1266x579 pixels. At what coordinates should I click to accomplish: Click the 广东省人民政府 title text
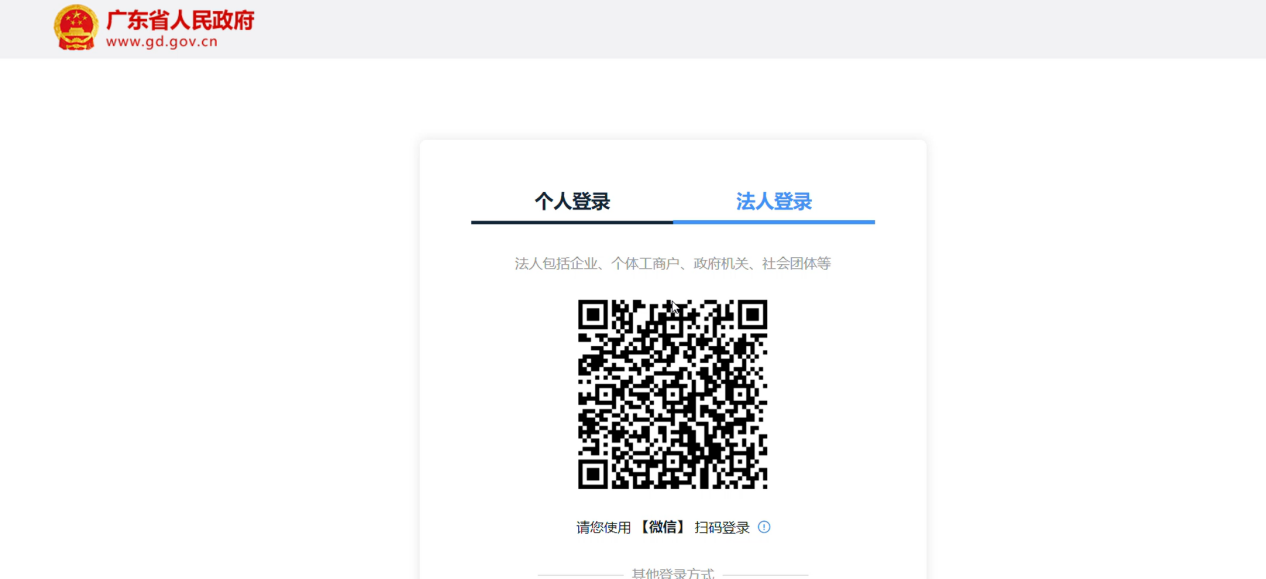click(180, 20)
